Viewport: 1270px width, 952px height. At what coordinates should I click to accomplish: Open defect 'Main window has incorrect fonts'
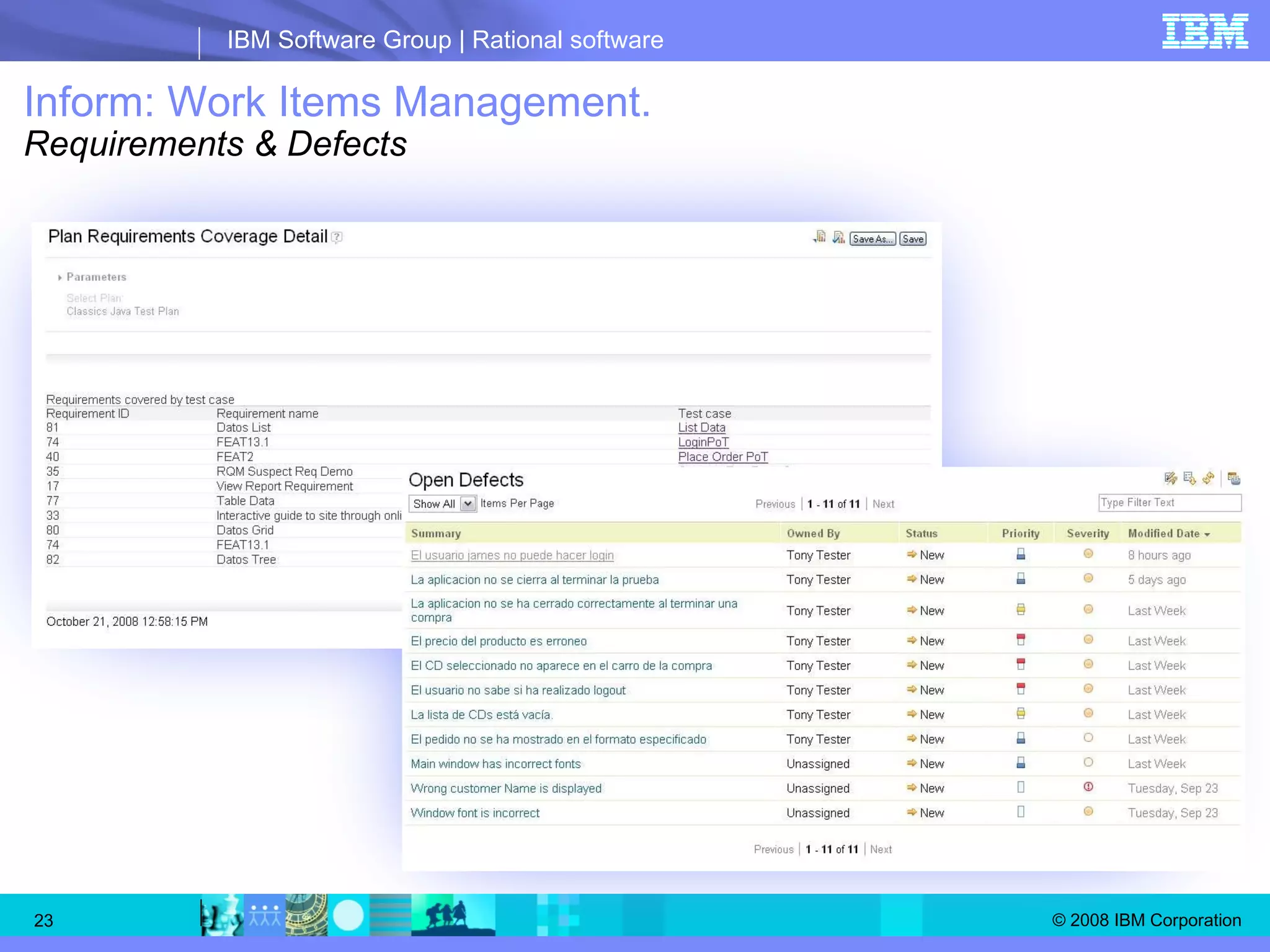[496, 764]
